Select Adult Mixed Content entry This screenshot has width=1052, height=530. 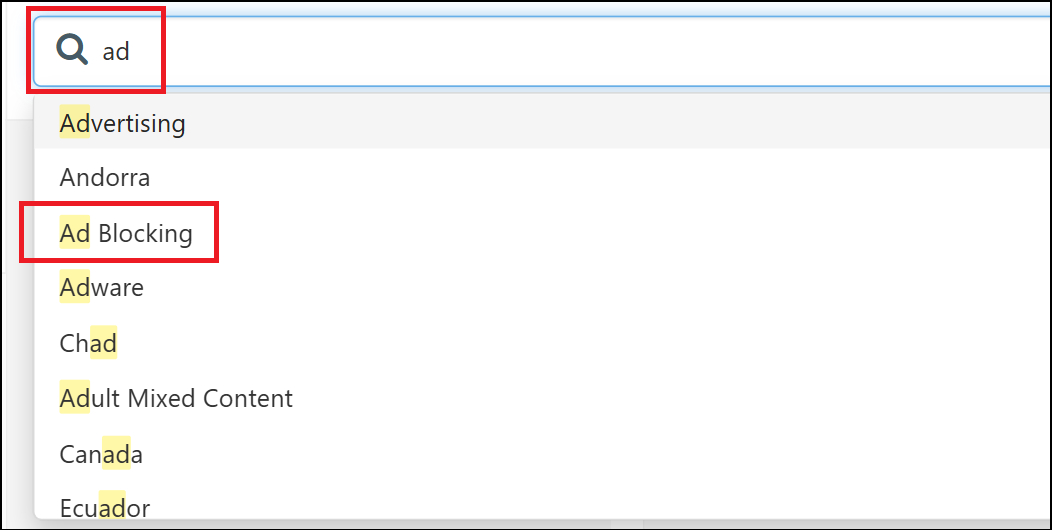541,398
